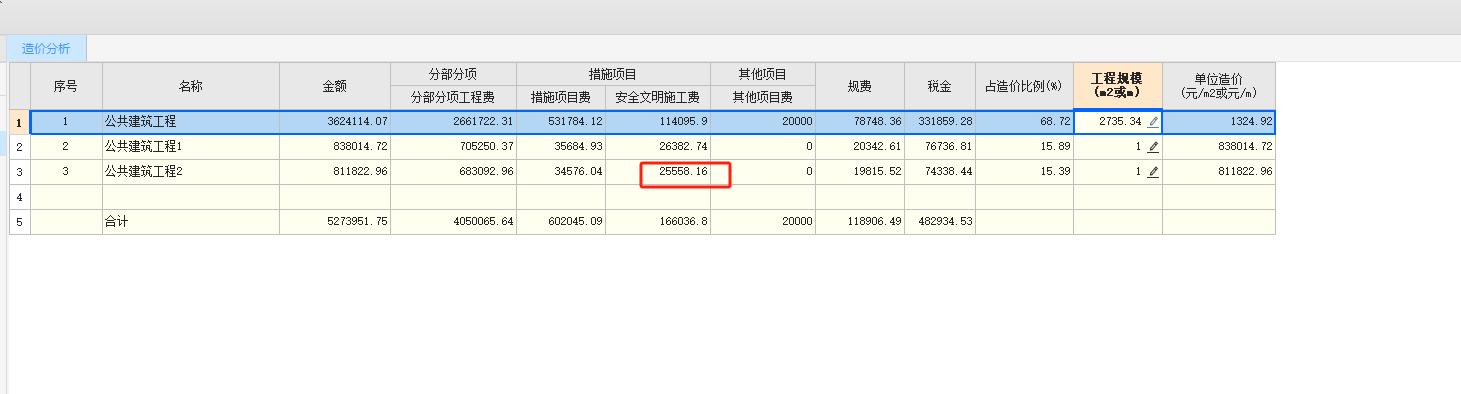1461x394 pixels.
Task: Click ratio cell 15.39
Action: [1024, 172]
